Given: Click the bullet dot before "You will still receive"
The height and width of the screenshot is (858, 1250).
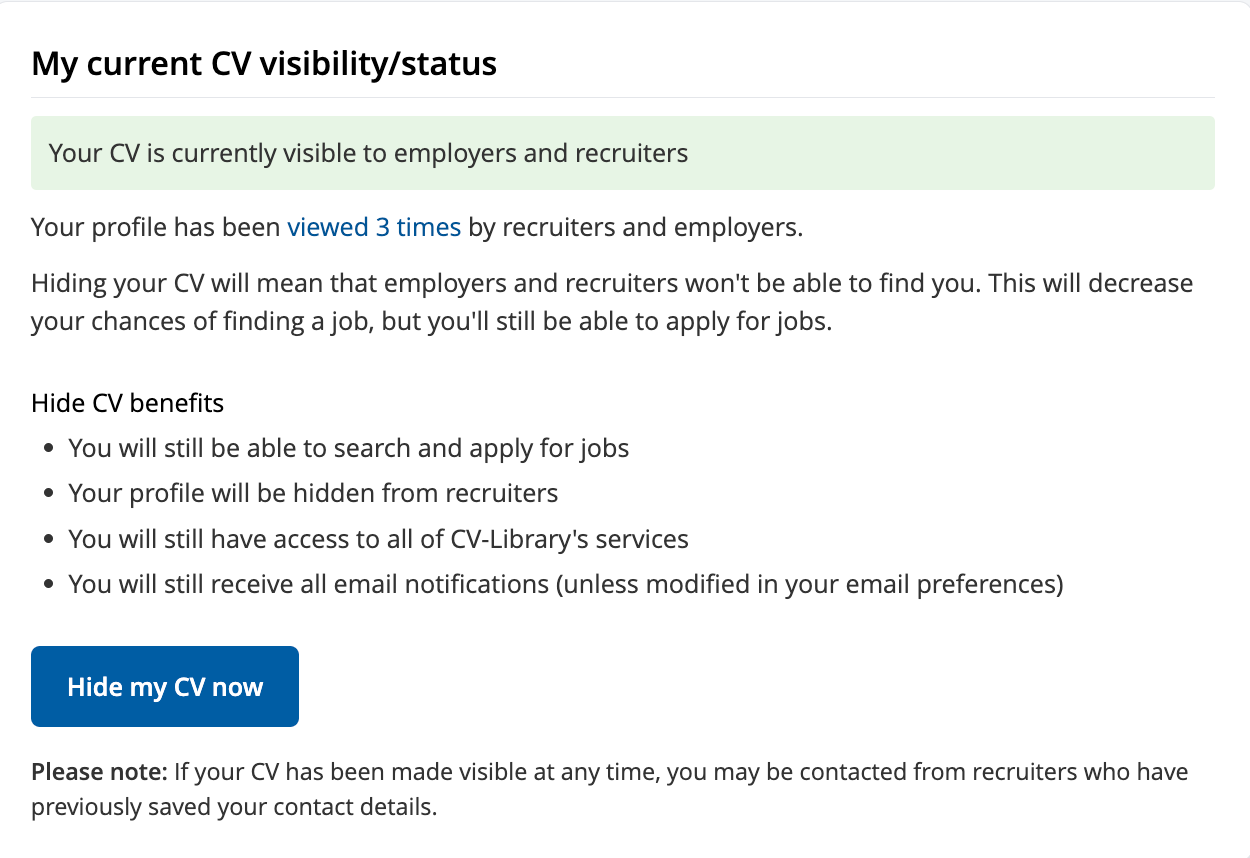Looking at the screenshot, I should (x=50, y=585).
